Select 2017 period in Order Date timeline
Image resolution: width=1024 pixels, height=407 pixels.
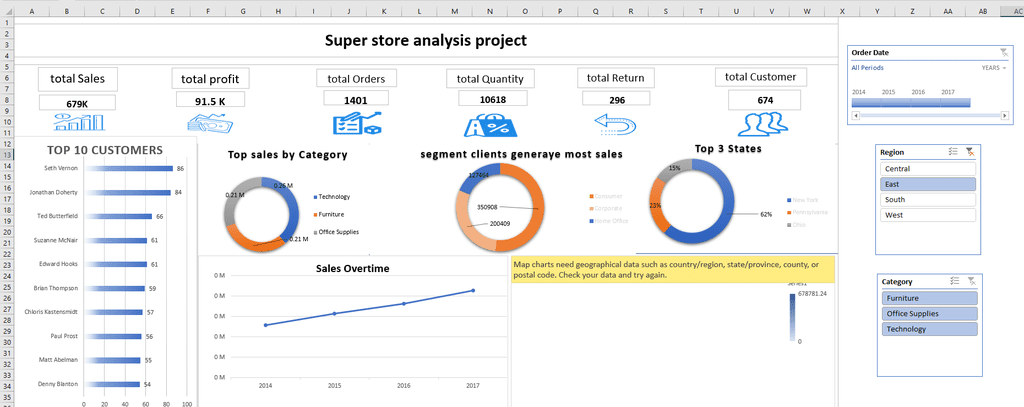pos(955,103)
